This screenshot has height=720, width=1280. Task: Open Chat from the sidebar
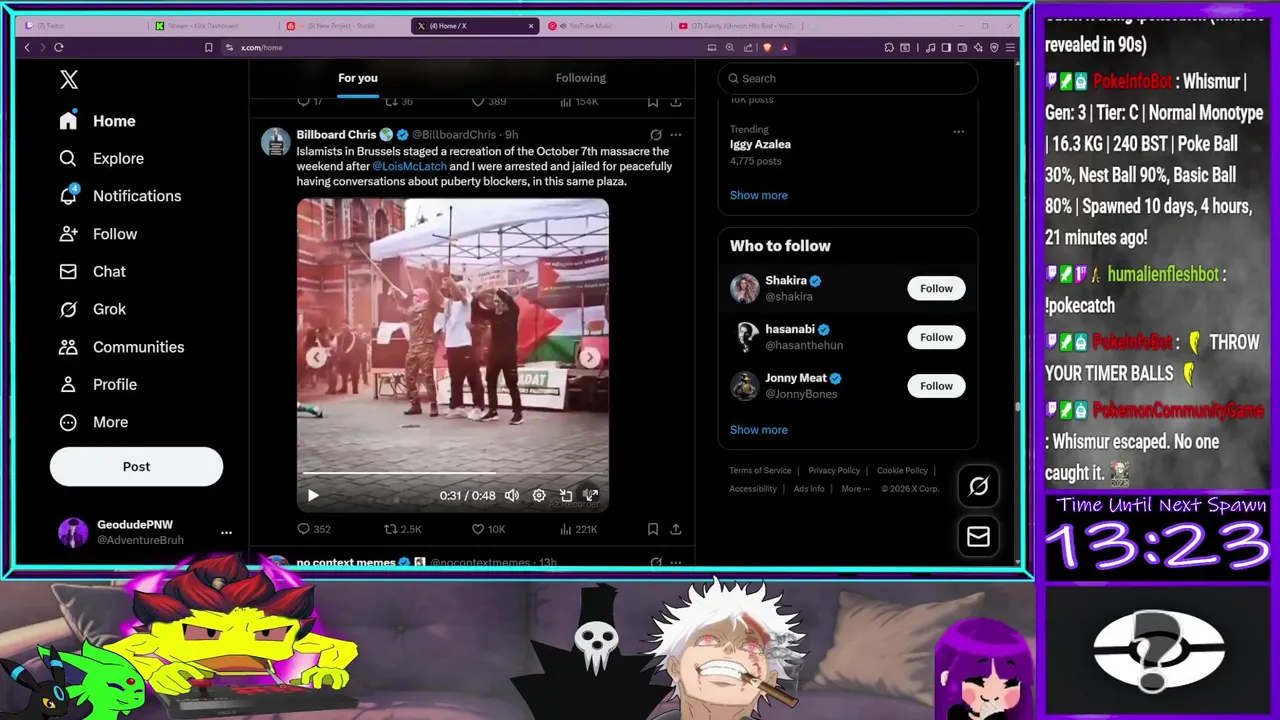tap(92, 271)
